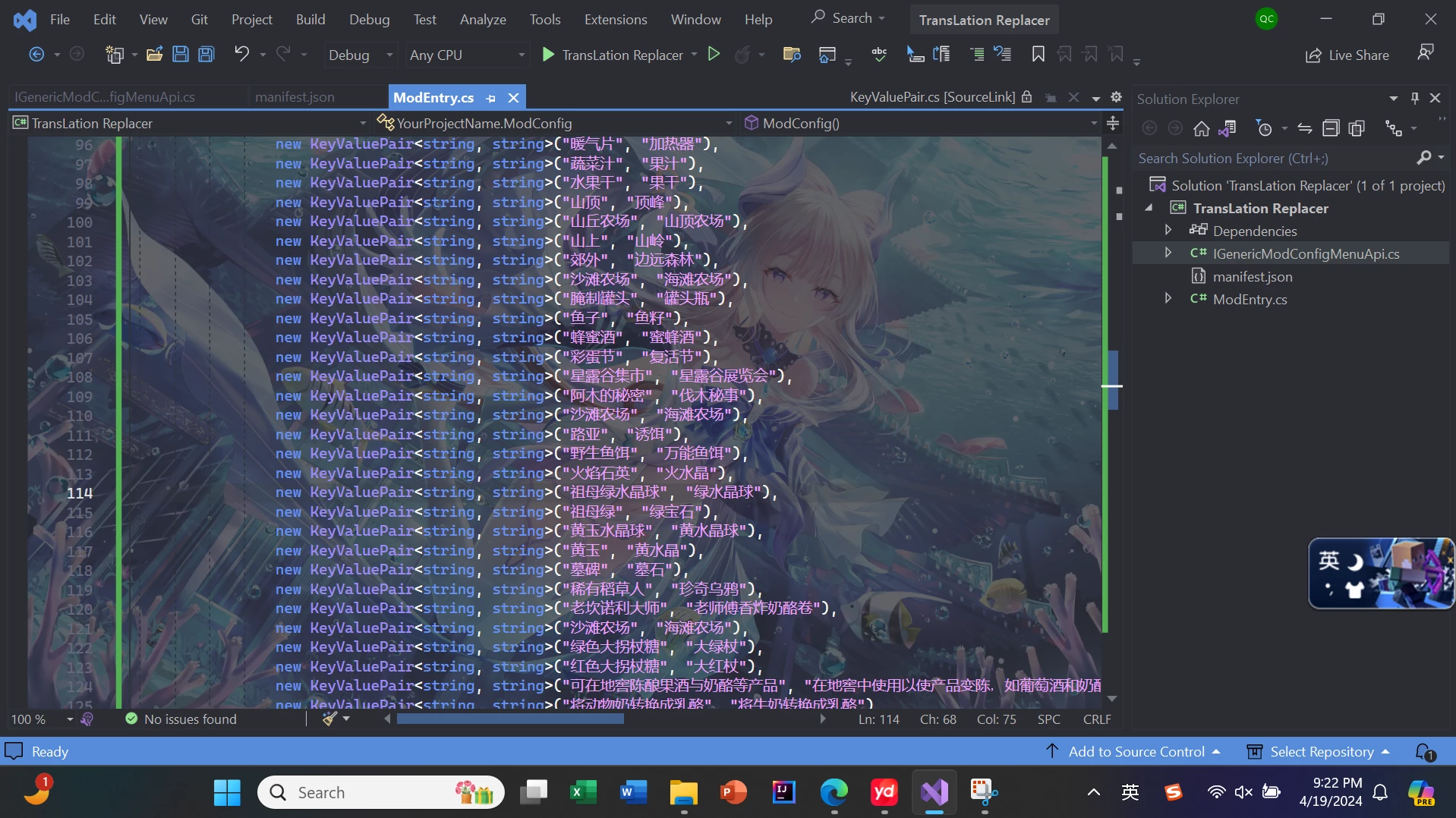Select the Solution 'TransLation Replacer' root node

point(1297,185)
